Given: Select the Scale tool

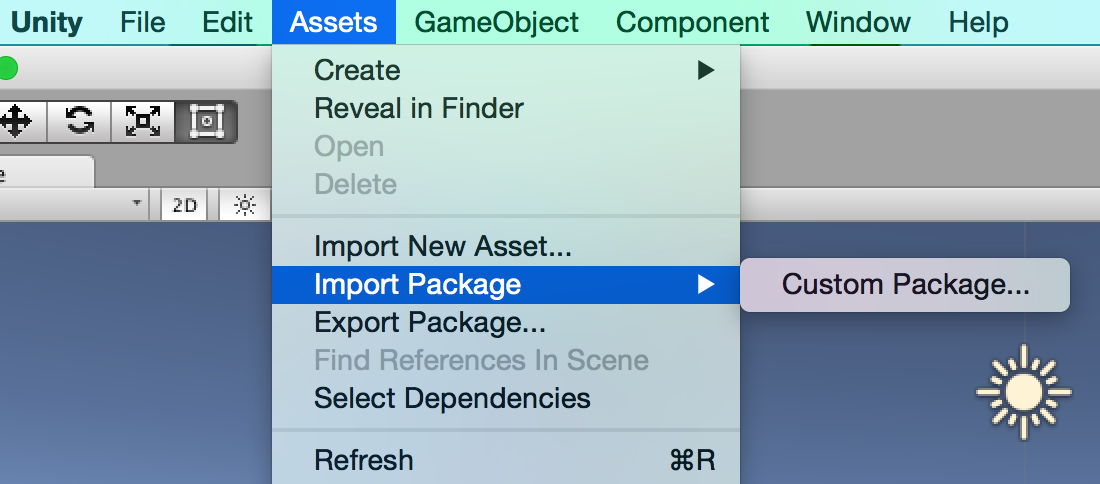Looking at the screenshot, I should tap(143, 122).
